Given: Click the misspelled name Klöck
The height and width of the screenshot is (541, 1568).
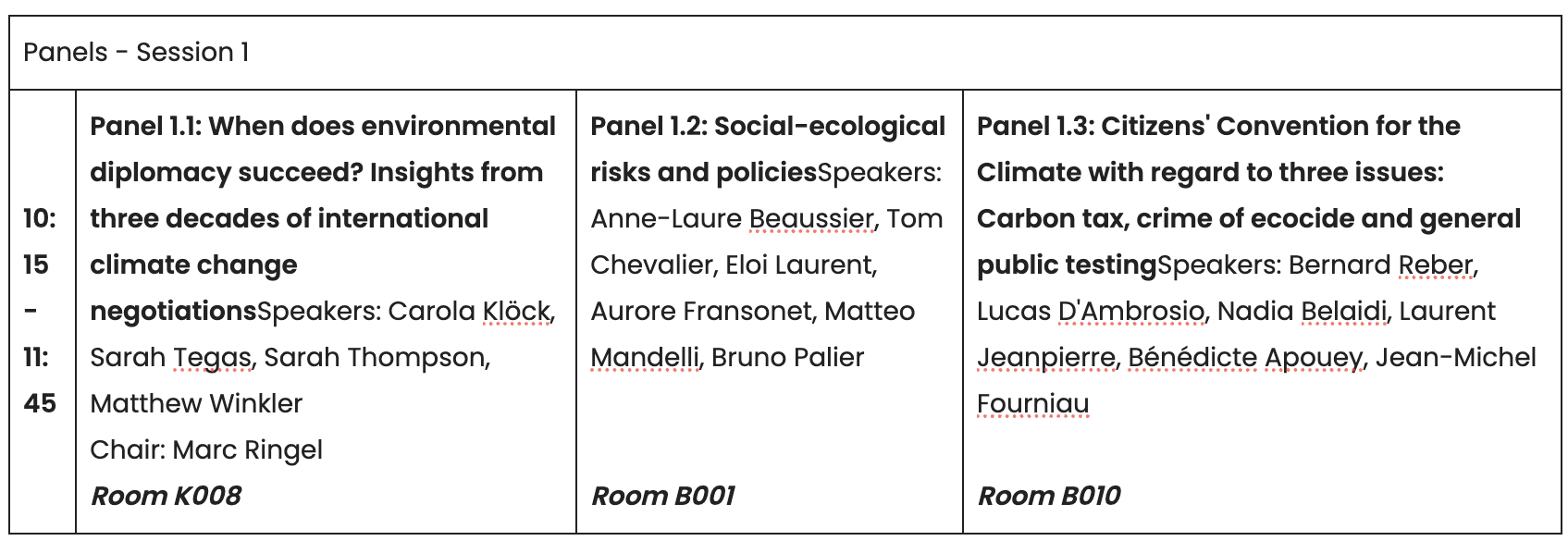Looking at the screenshot, I should (517, 312).
